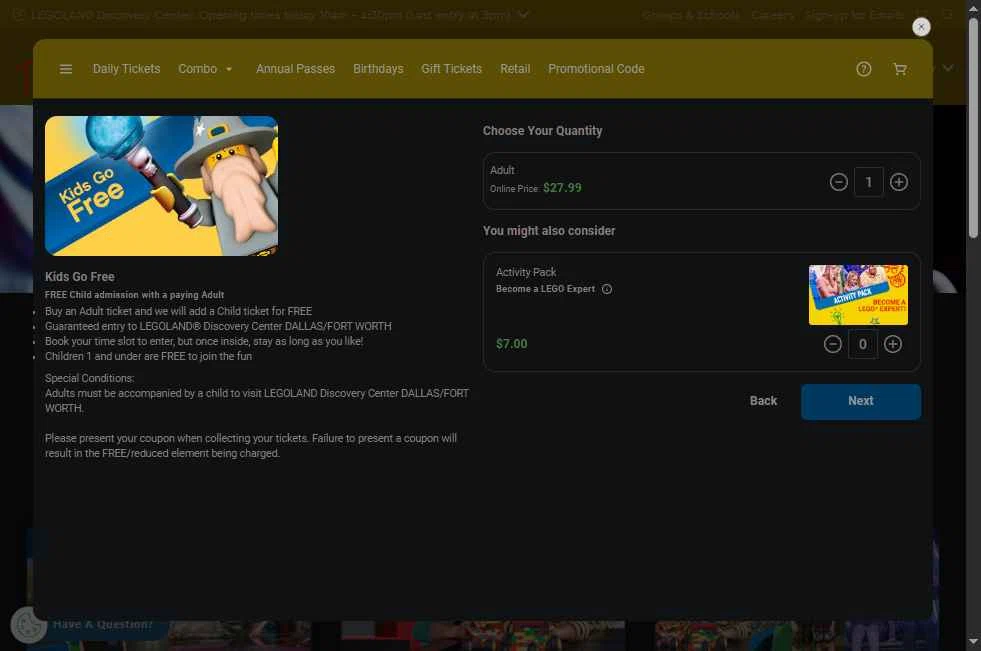The image size is (981, 651).
Task: Open the Kids Go Free image
Action: 161,186
